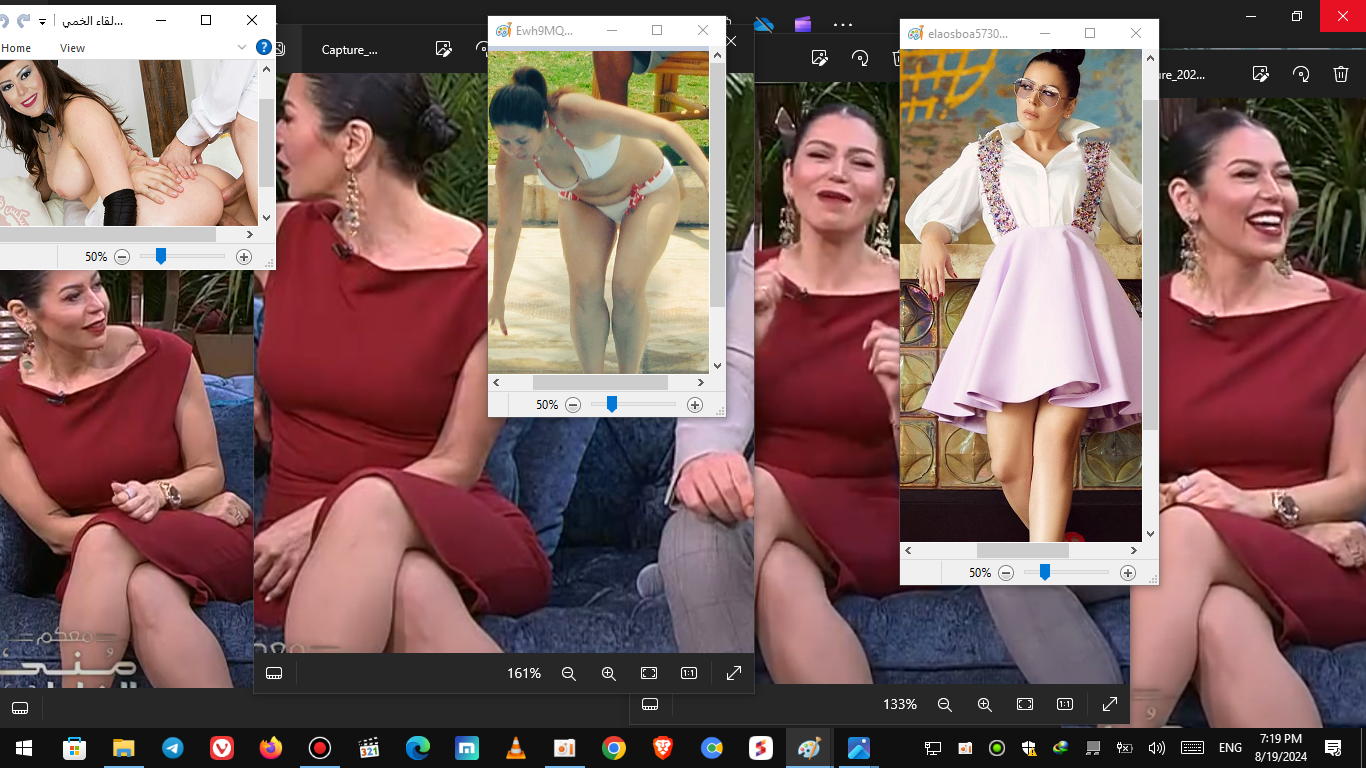The height and width of the screenshot is (768, 1366).
Task: Expand the Paint ribbon with the chevron arrow
Action: pos(241,47)
